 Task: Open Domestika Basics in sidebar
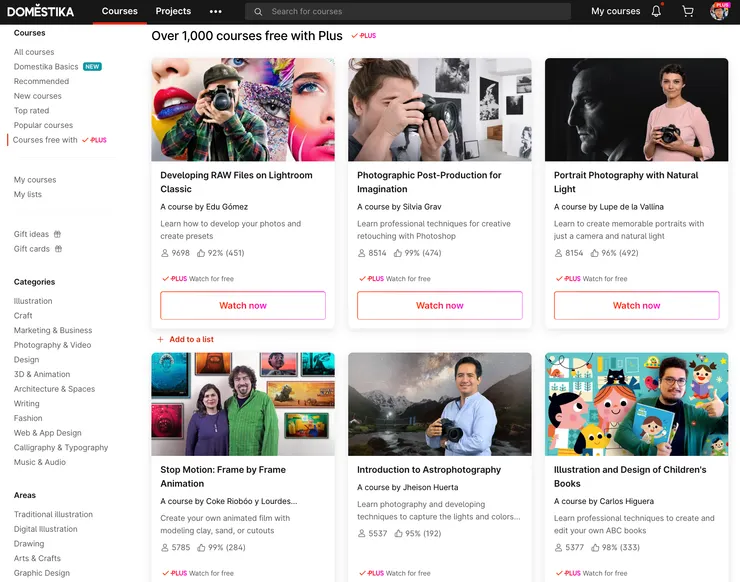coord(46,67)
